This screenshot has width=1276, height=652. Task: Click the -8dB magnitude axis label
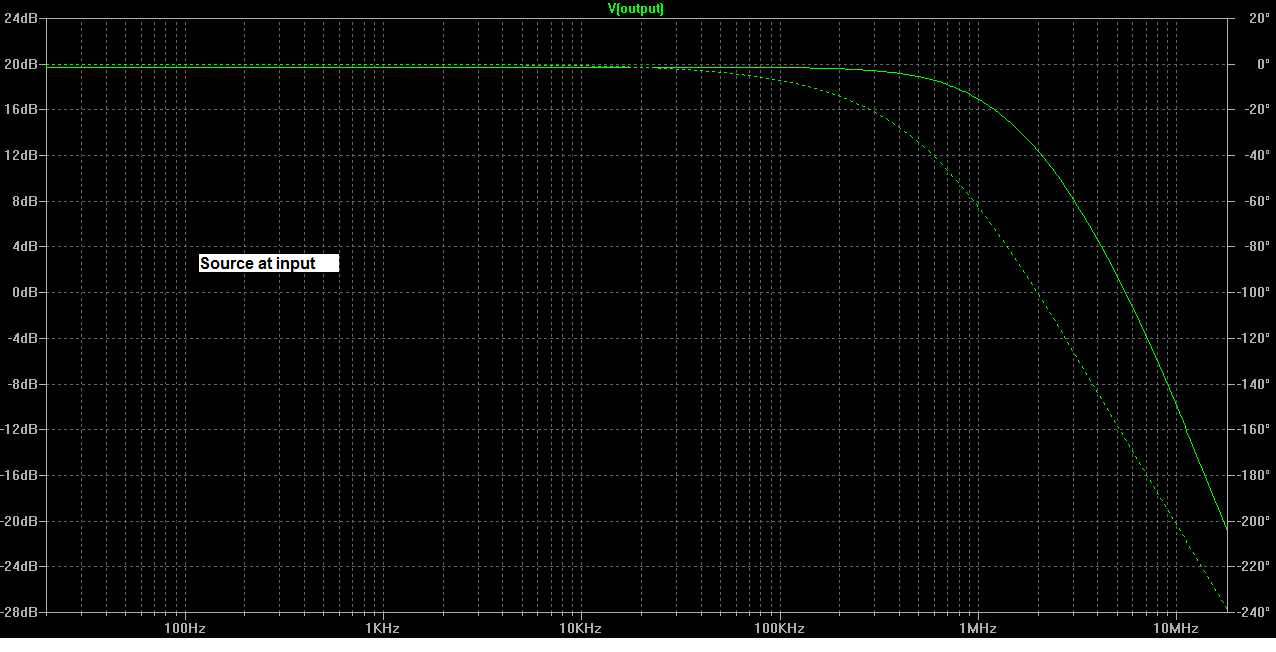click(22, 384)
